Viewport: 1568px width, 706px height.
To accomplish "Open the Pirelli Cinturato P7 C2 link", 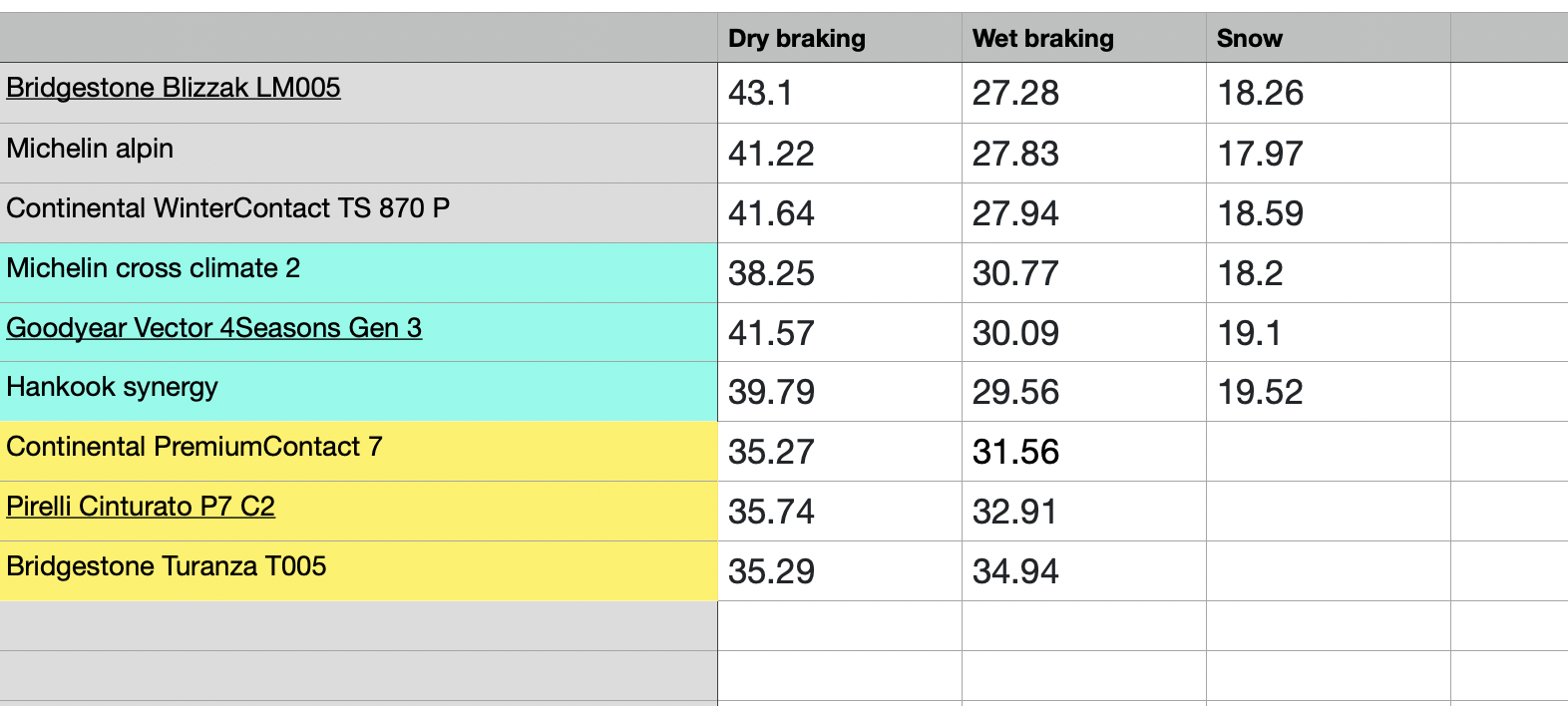I will (x=141, y=507).
